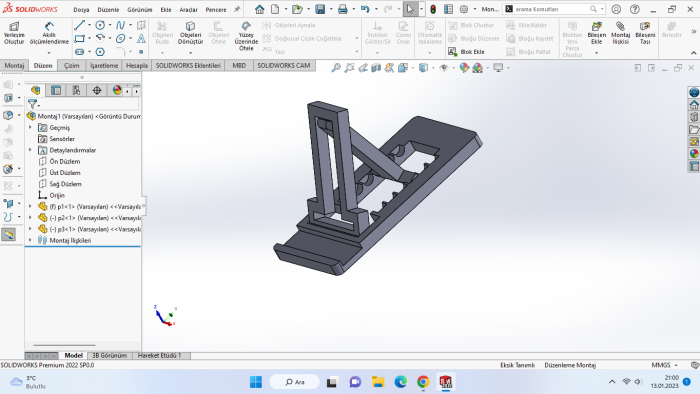Expand the (-) p3<1> component
Screen dimensions: 700x394
tap(30, 229)
